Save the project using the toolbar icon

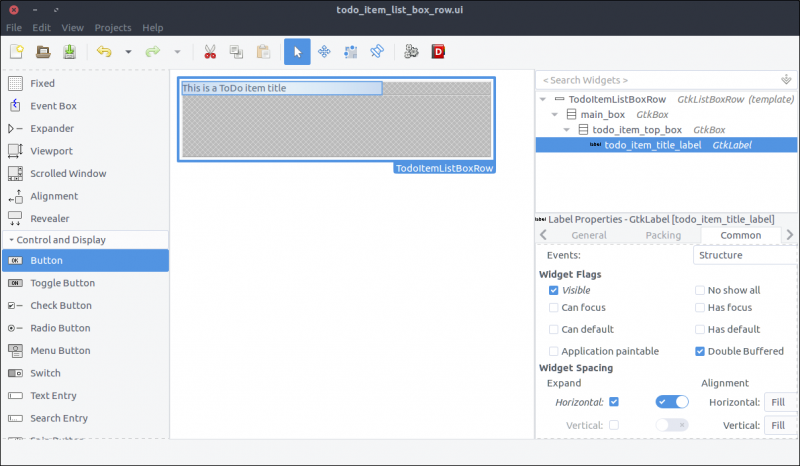(x=70, y=52)
